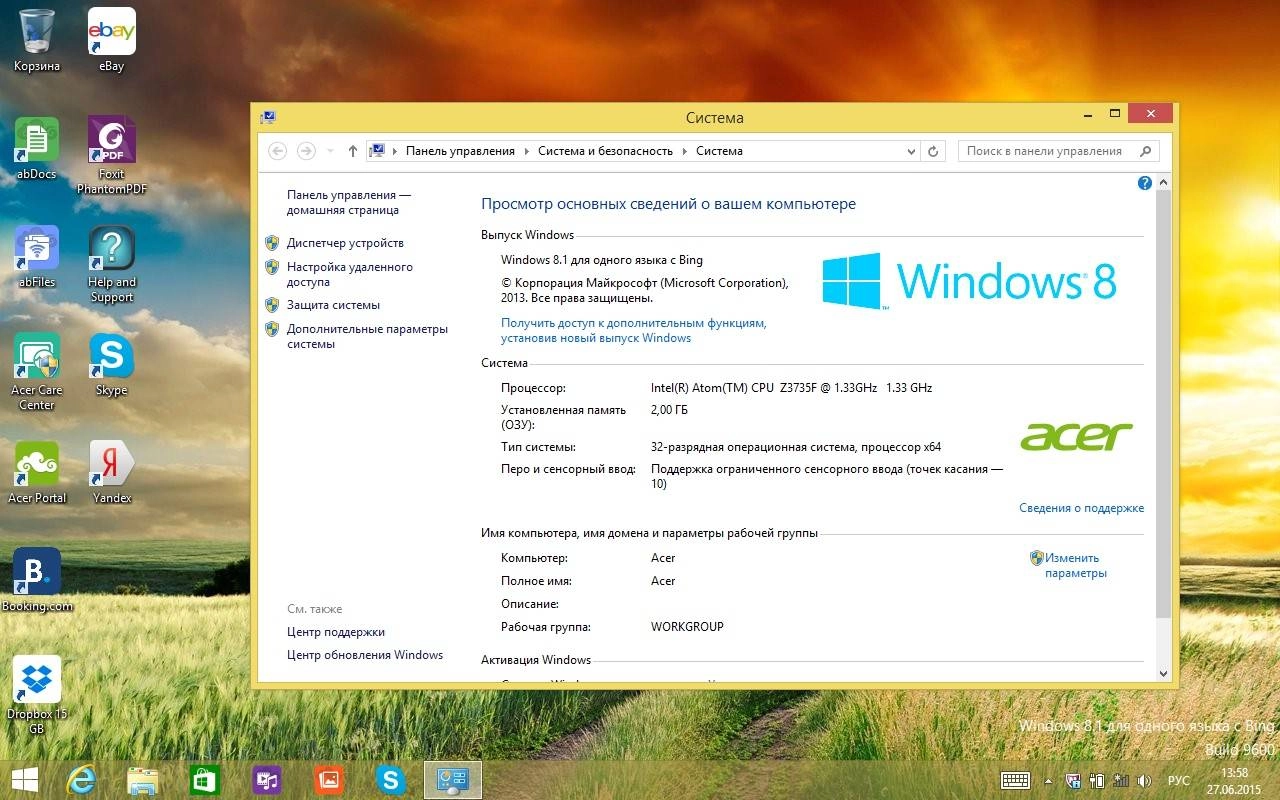
Task: Click the network signal tray icon
Action: [x=1120, y=781]
